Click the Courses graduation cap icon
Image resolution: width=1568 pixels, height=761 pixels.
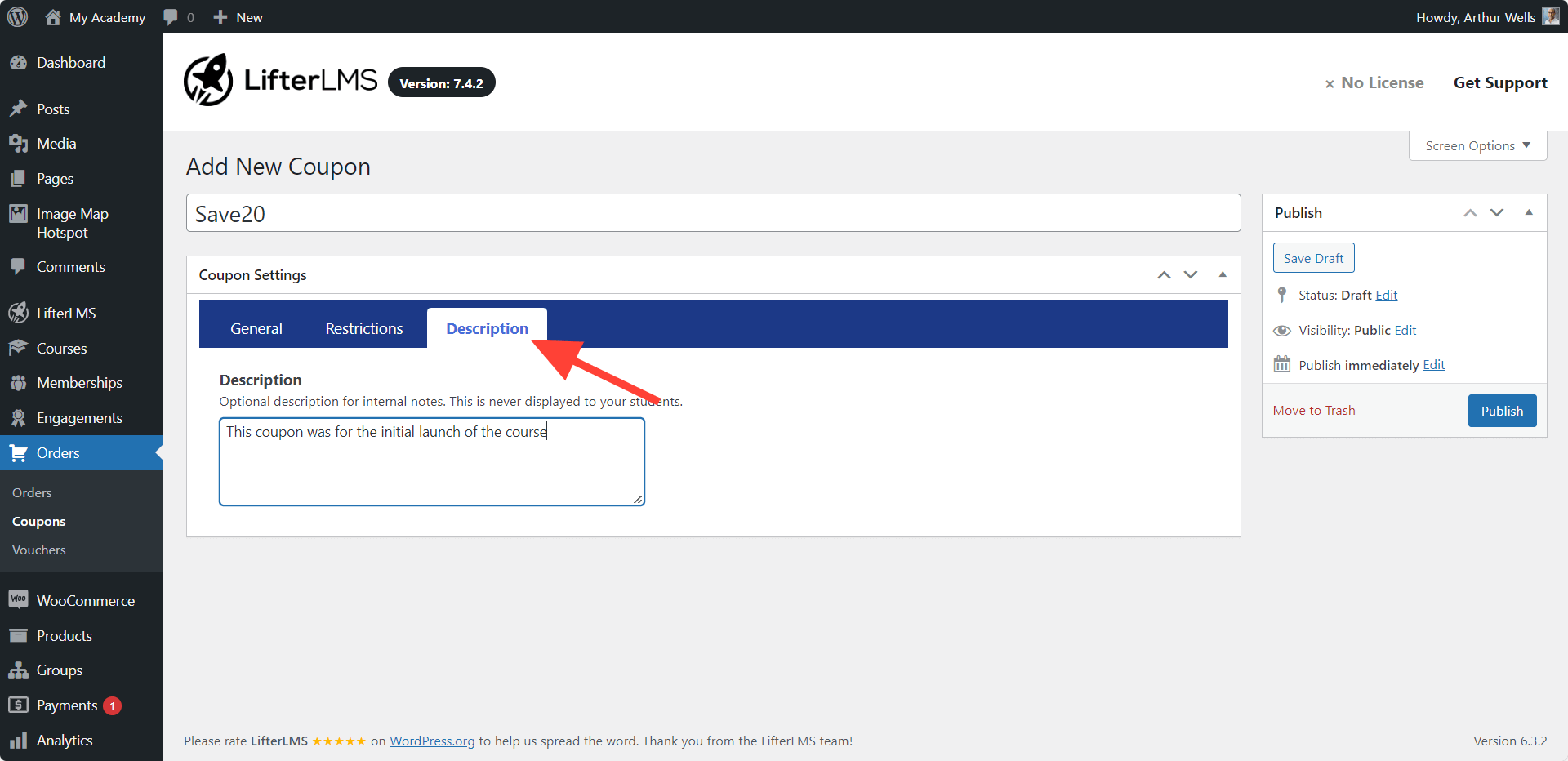point(18,348)
